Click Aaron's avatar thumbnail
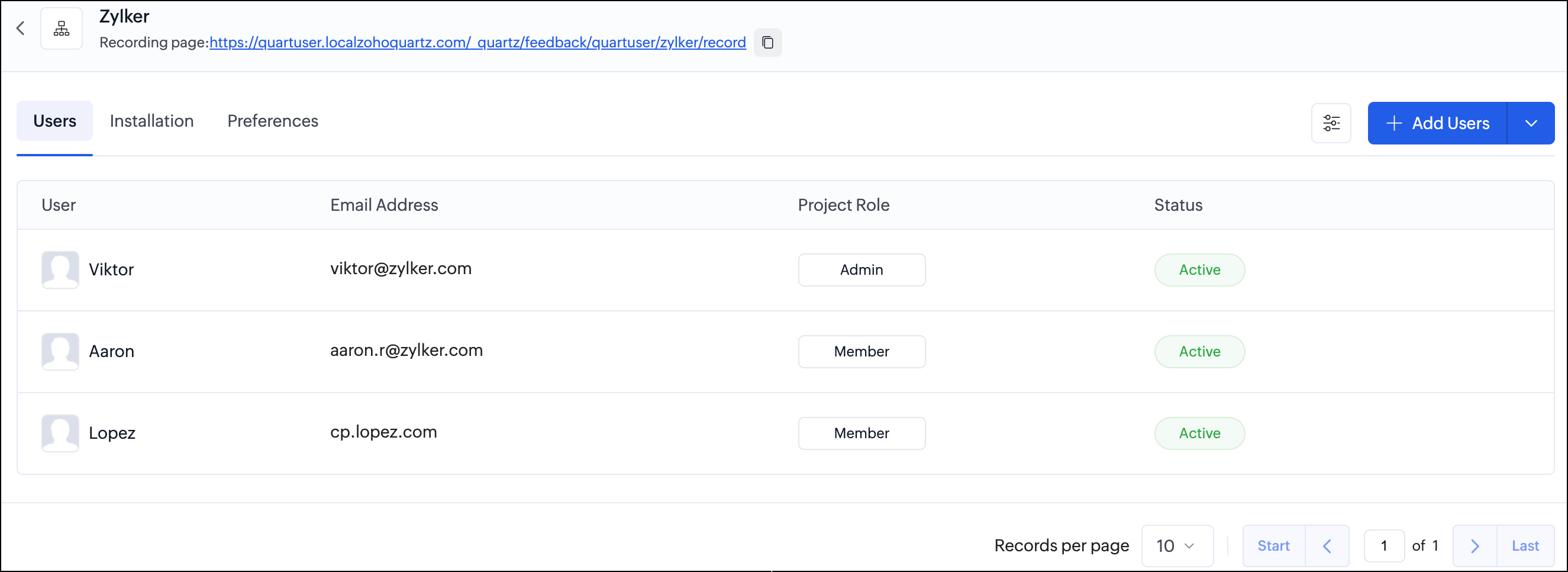 click(x=60, y=352)
